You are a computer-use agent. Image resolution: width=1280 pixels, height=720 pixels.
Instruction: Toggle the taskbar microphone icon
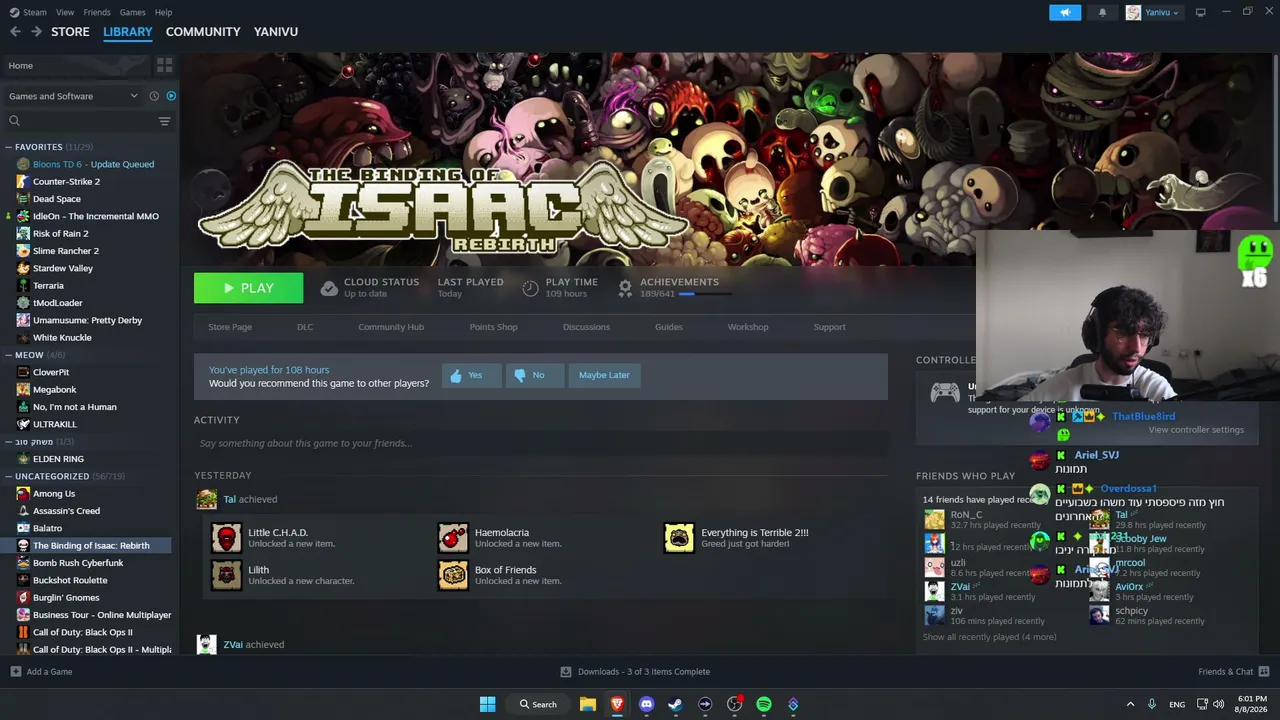[x=1152, y=704]
